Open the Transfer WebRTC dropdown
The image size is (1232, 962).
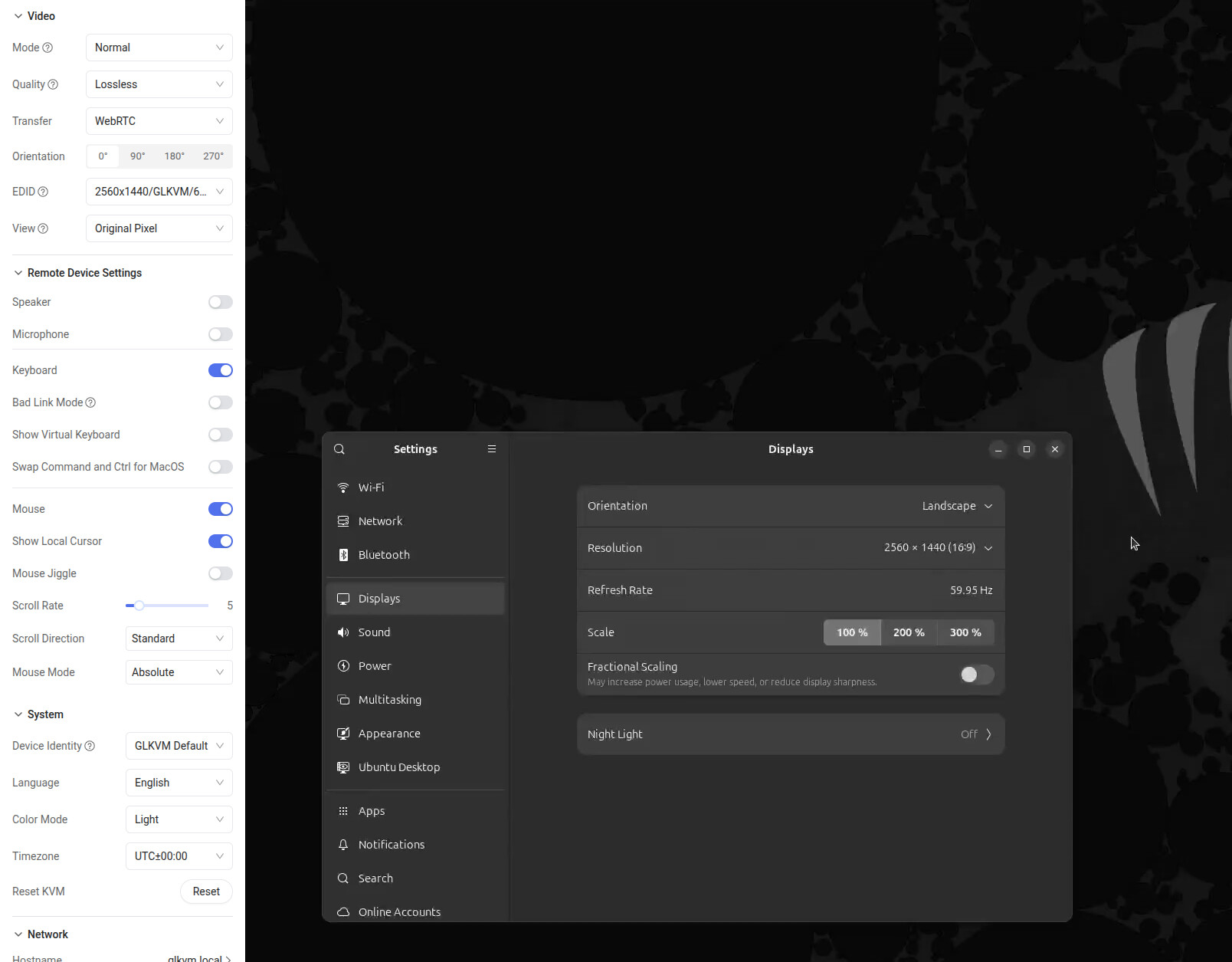tap(159, 121)
